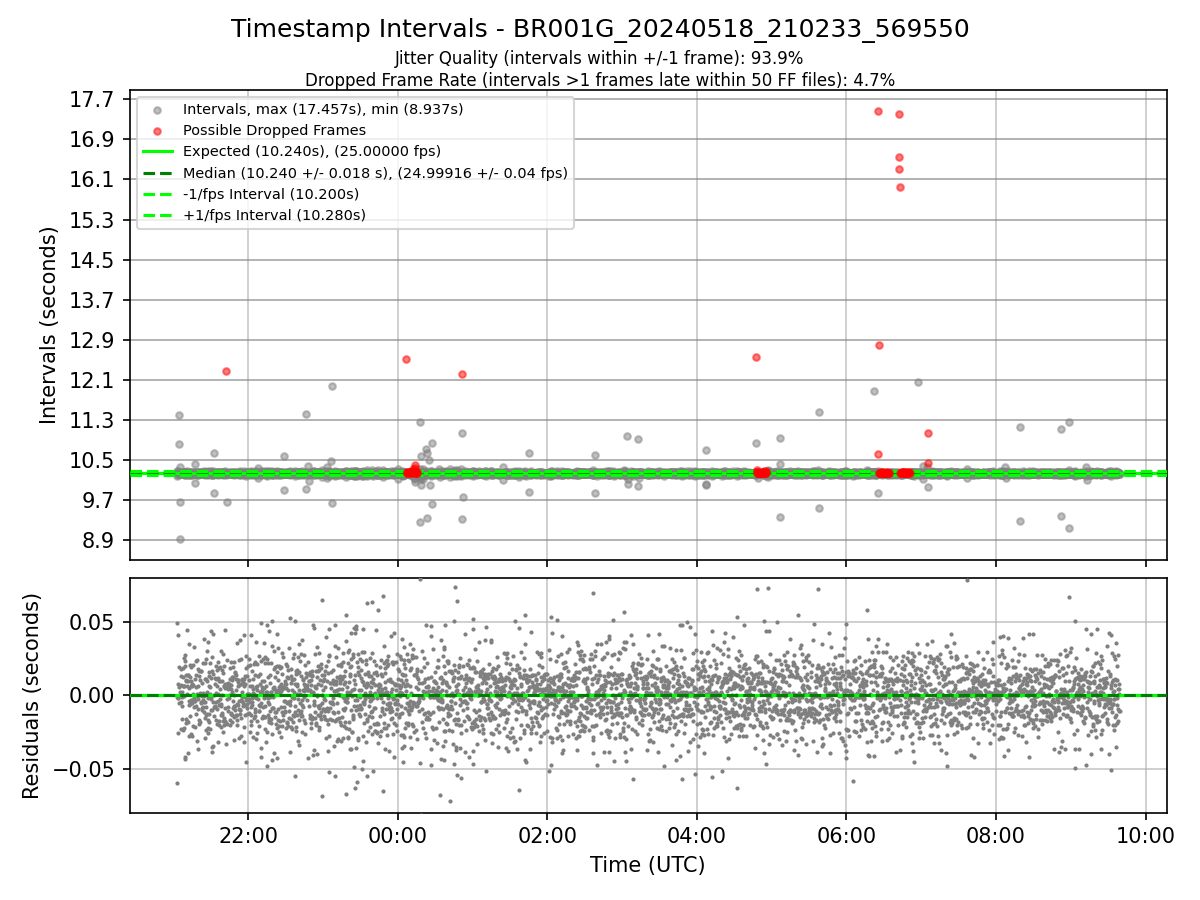This screenshot has width=1200, height=900.
Task: Click the gray circle marker in the legend
Action: pyautogui.click(x=157, y=109)
